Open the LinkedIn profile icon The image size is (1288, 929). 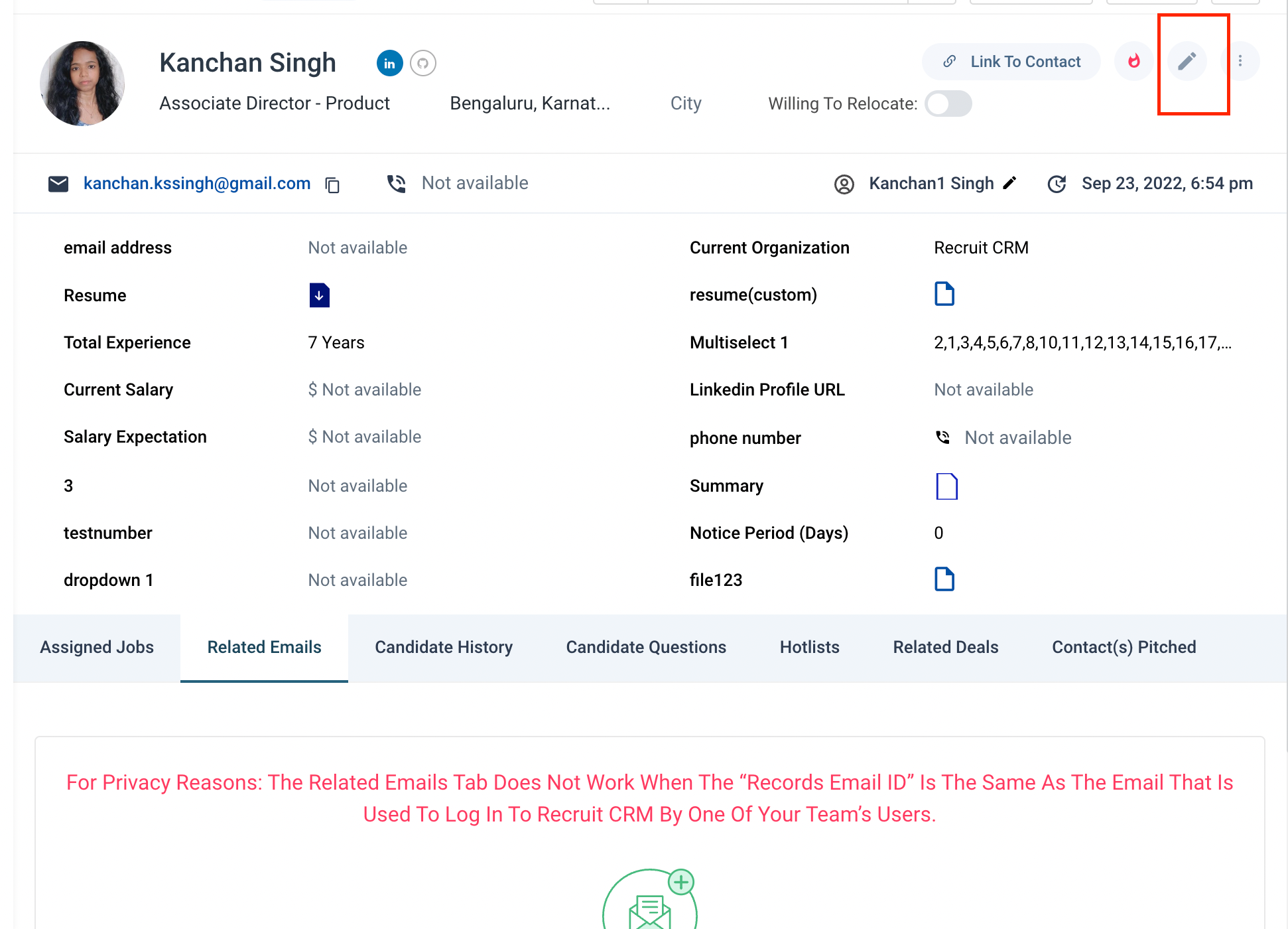[389, 63]
